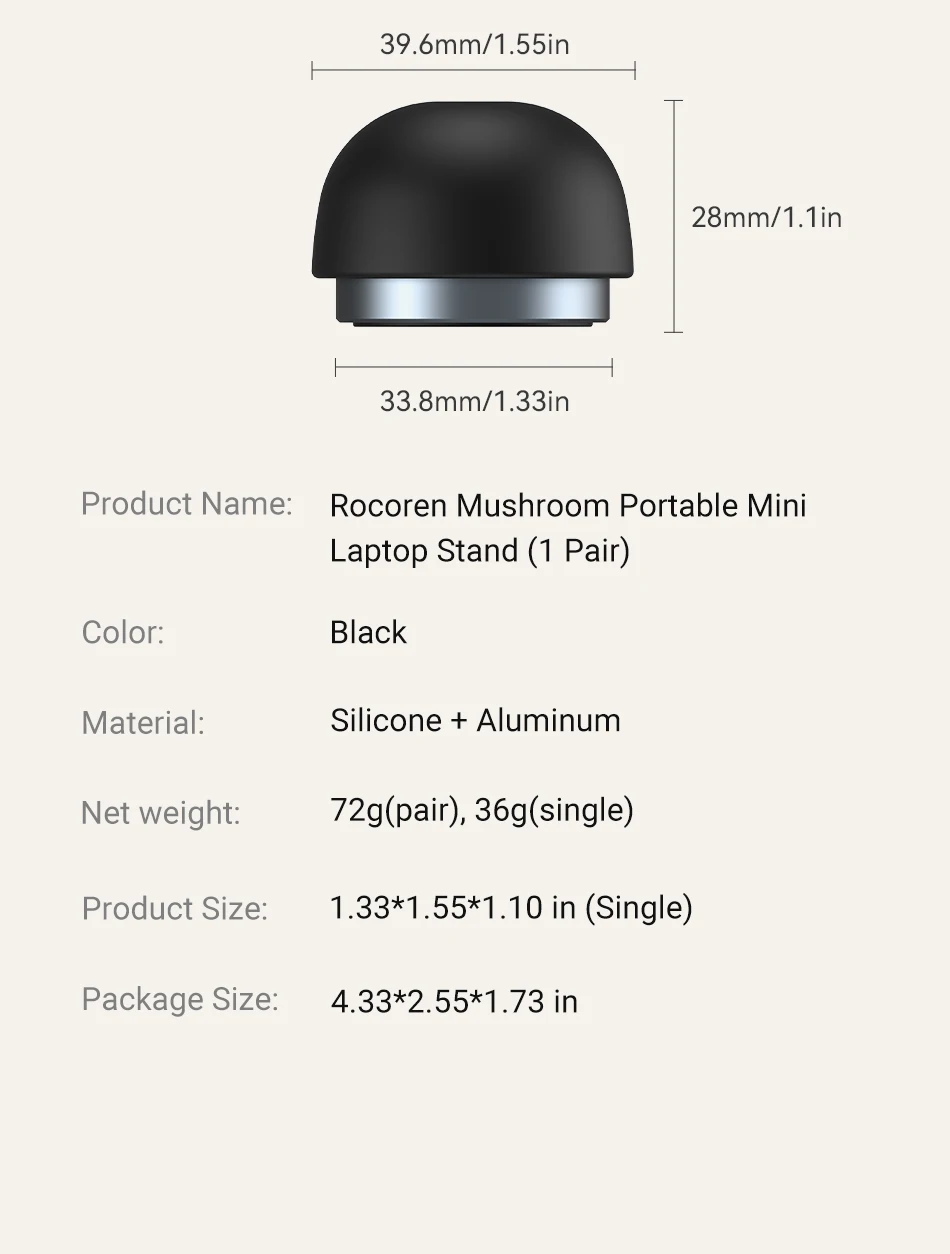Viewport: 950px width, 1254px height.
Task: Click the black mushroom stand product image
Action: point(474,213)
